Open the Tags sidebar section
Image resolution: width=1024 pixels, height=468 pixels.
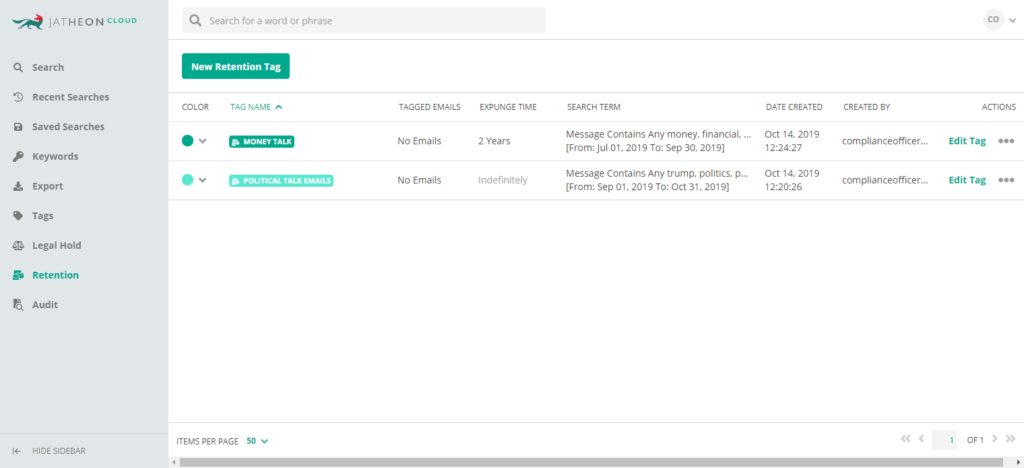click(x=42, y=216)
